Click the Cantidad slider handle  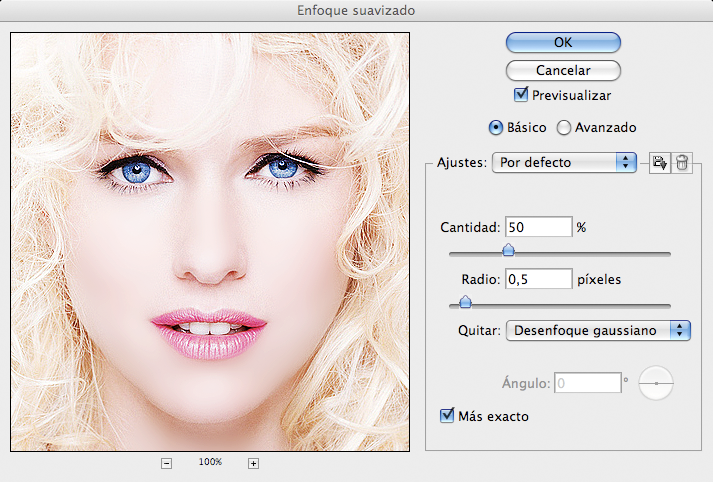[508, 251]
